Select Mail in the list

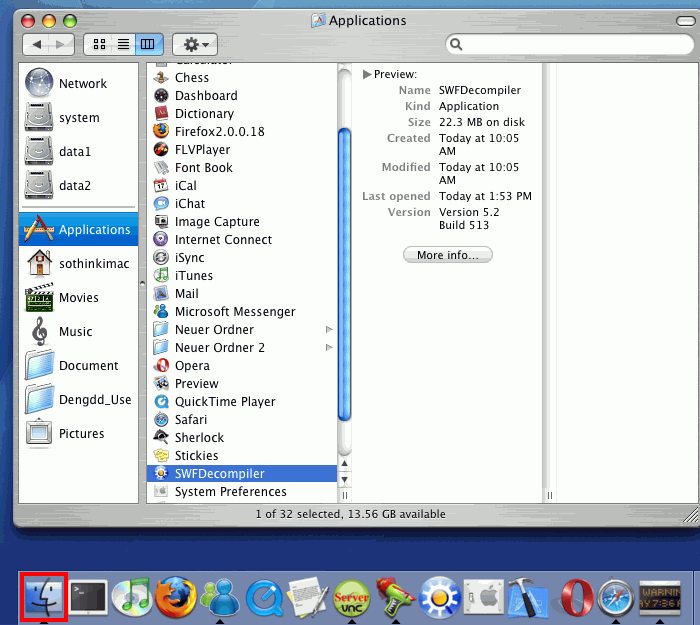tap(242, 293)
